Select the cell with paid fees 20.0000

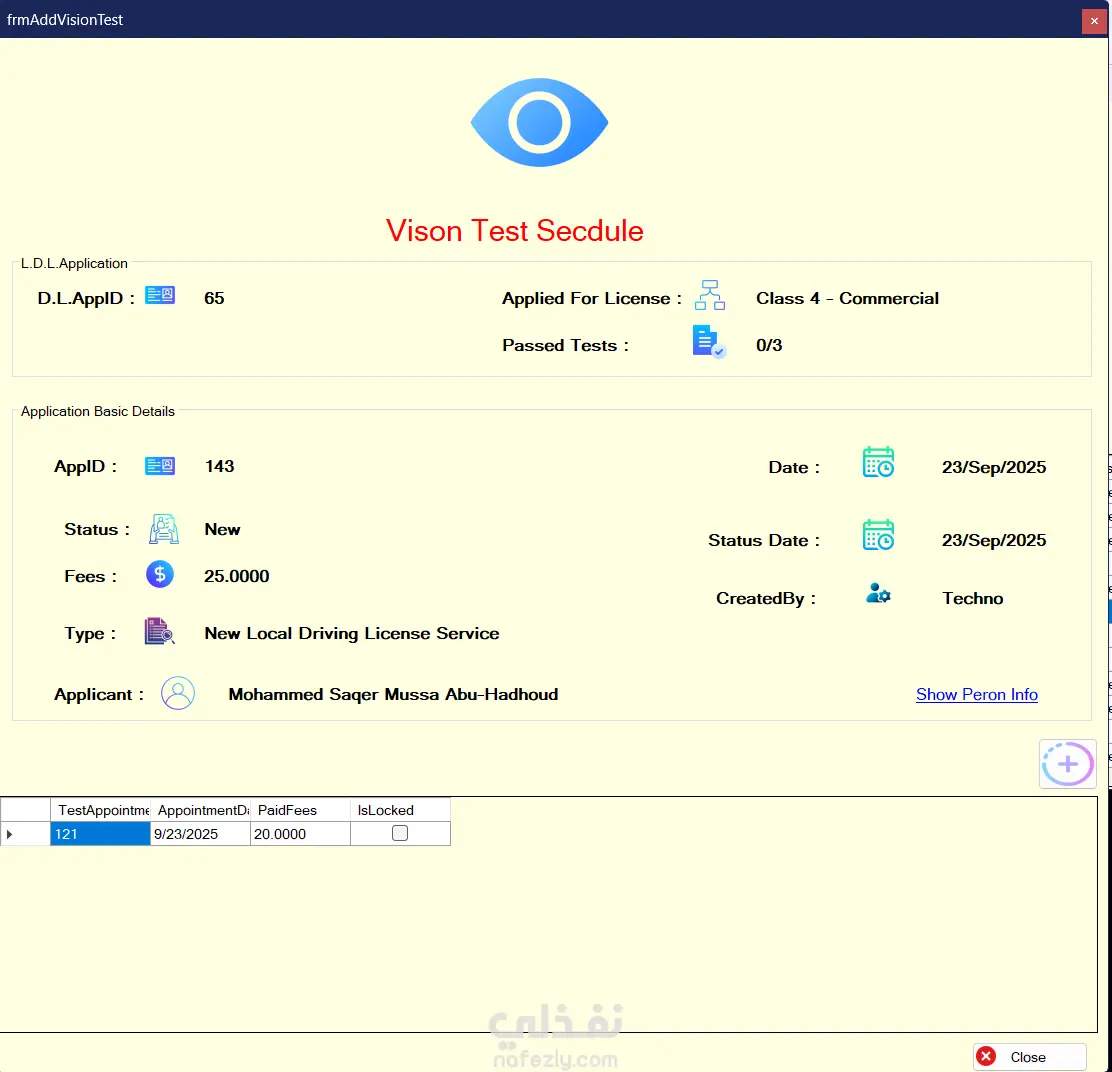(300, 834)
